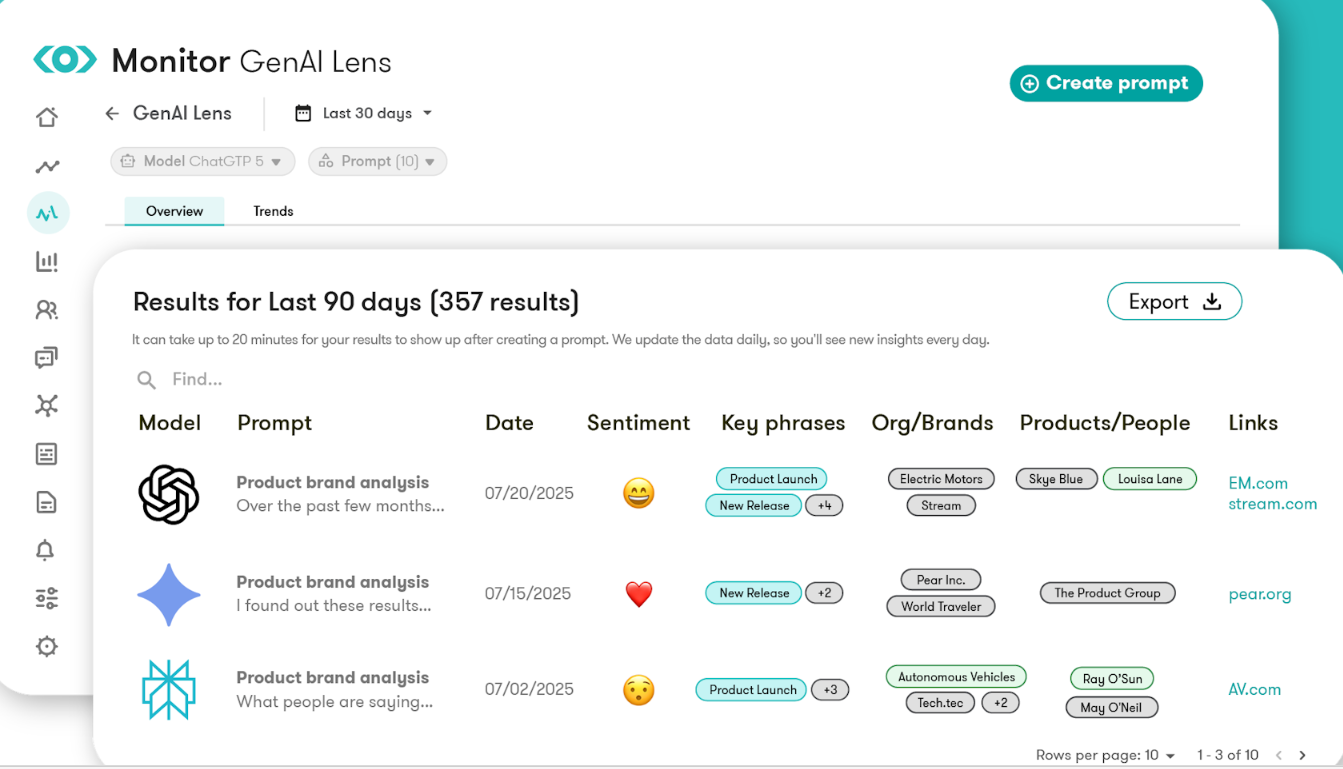Click the surprised sentiment emoji for 07/02/2025
This screenshot has width=1343, height=769.
click(x=638, y=690)
